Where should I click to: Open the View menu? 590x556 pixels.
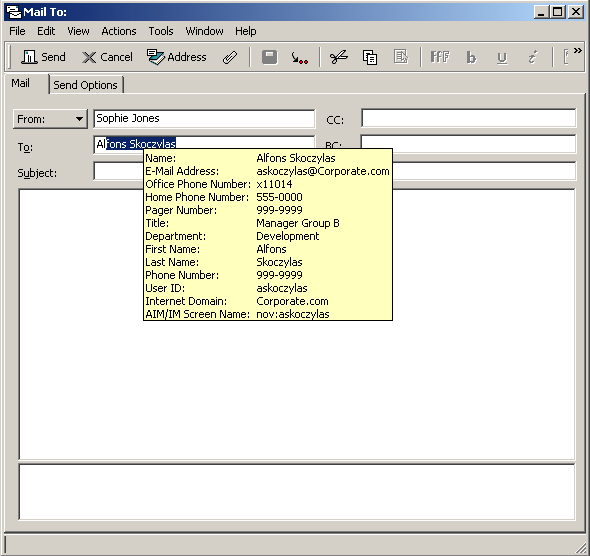tap(78, 31)
